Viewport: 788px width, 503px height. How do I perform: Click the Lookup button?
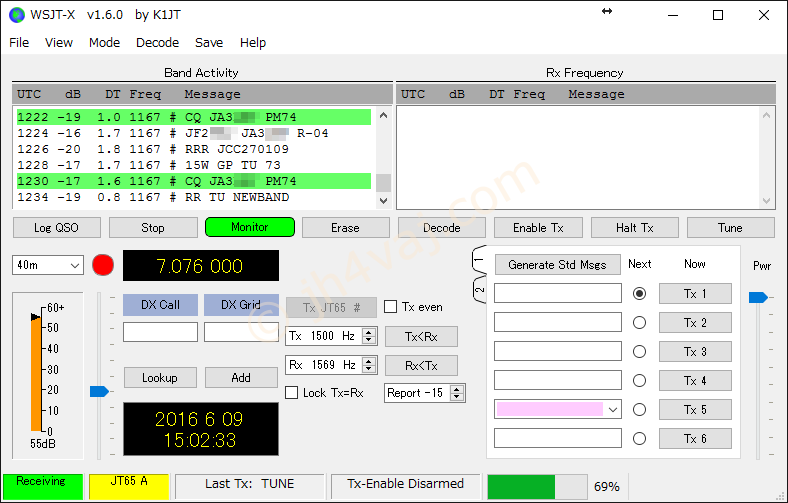pyautogui.click(x=160, y=377)
